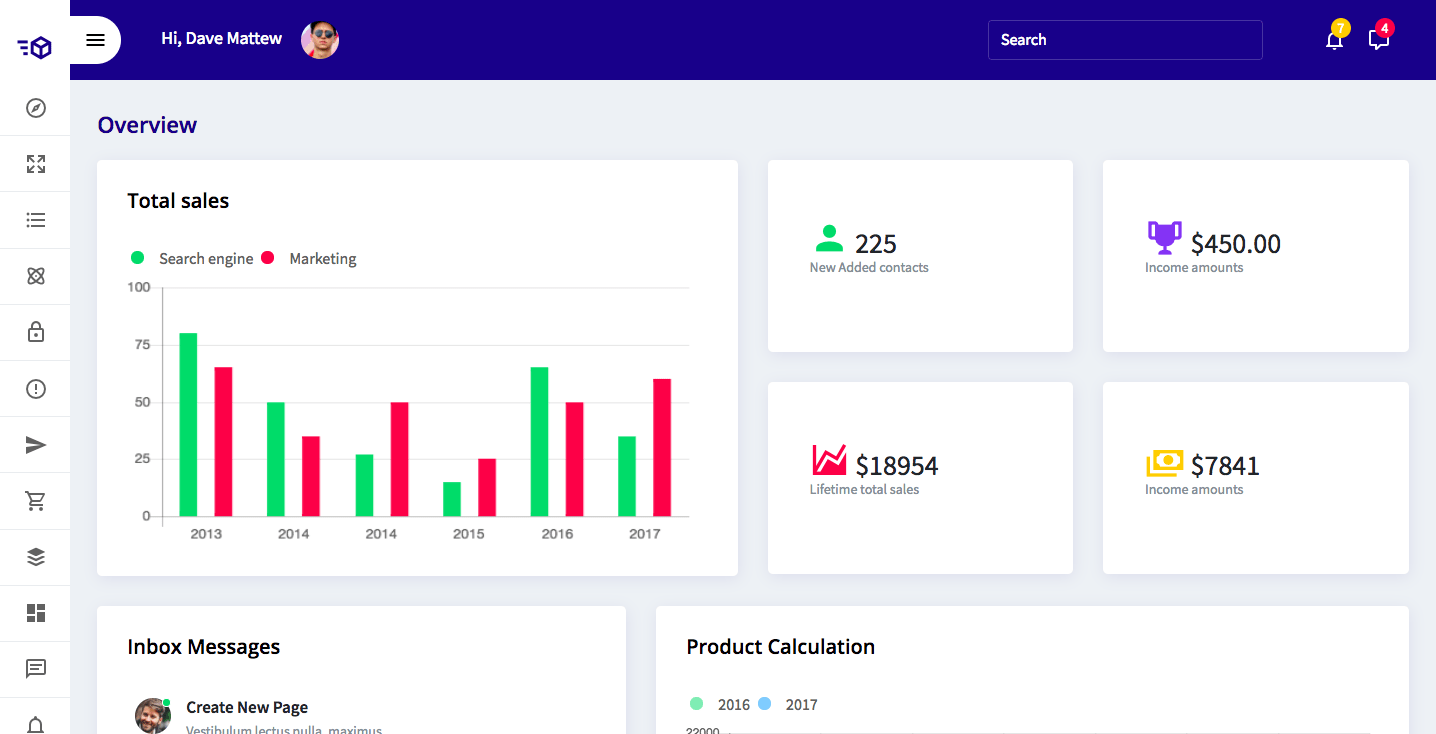Image resolution: width=1436 pixels, height=734 pixels.
Task: Open the shopping cart icon in sidebar
Action: point(35,500)
